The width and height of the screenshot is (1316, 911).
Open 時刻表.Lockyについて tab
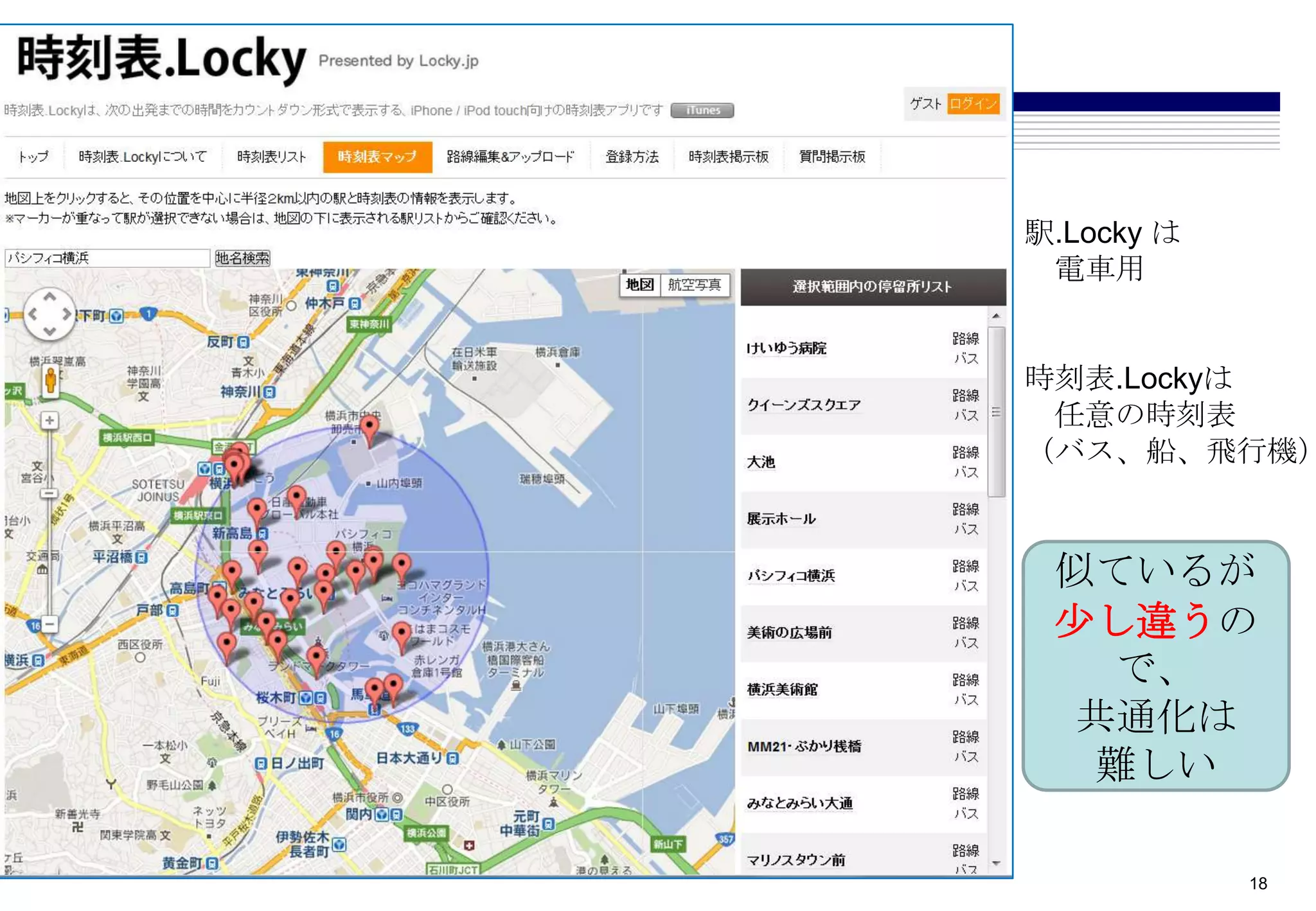(143, 157)
